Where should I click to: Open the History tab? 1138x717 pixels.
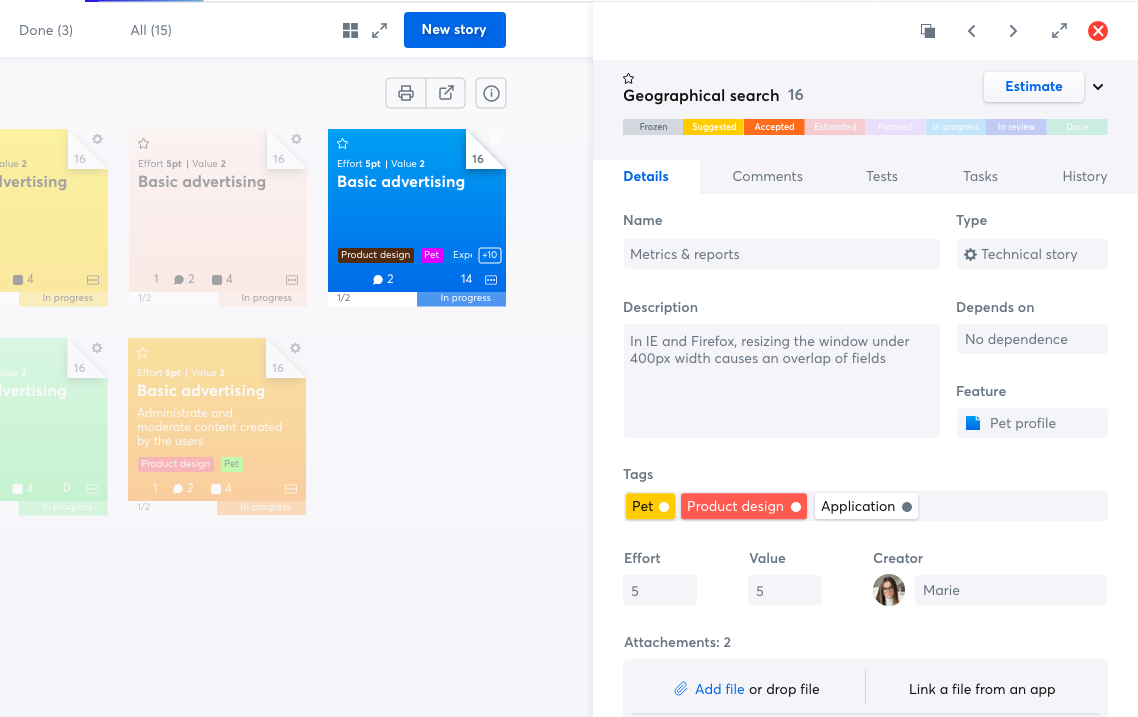coord(1084,176)
